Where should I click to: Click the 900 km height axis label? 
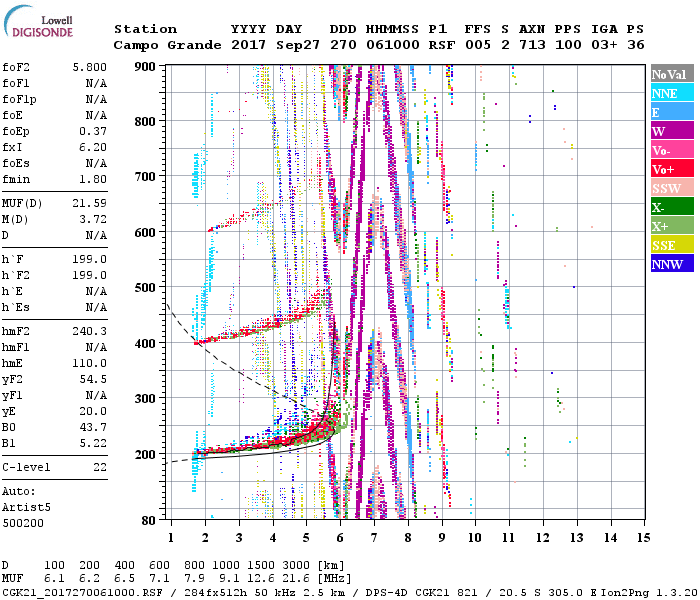click(x=145, y=67)
